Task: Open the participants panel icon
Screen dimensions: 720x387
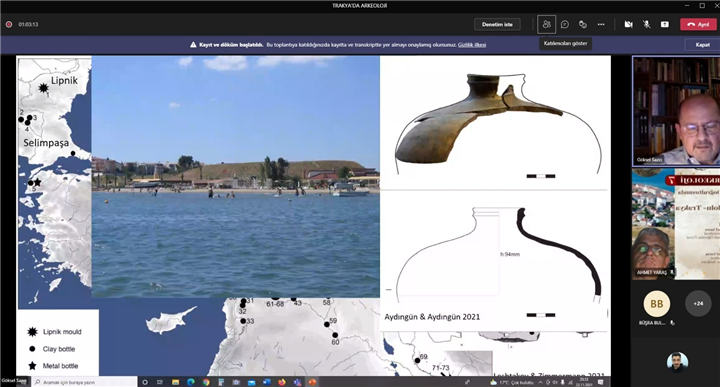Action: pyautogui.click(x=546, y=24)
